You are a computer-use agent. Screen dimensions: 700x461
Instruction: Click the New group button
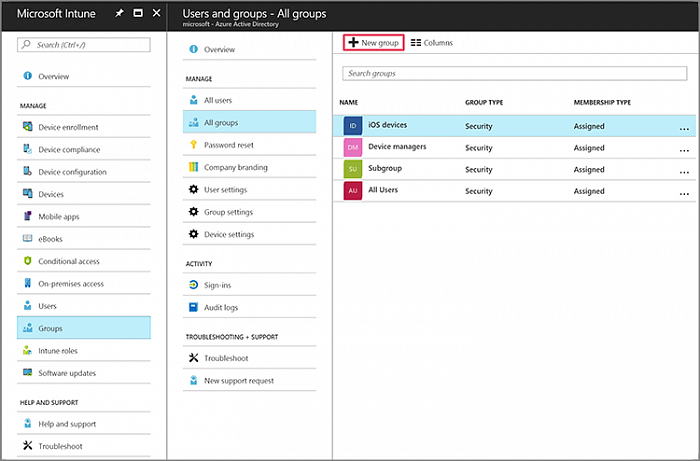point(373,43)
